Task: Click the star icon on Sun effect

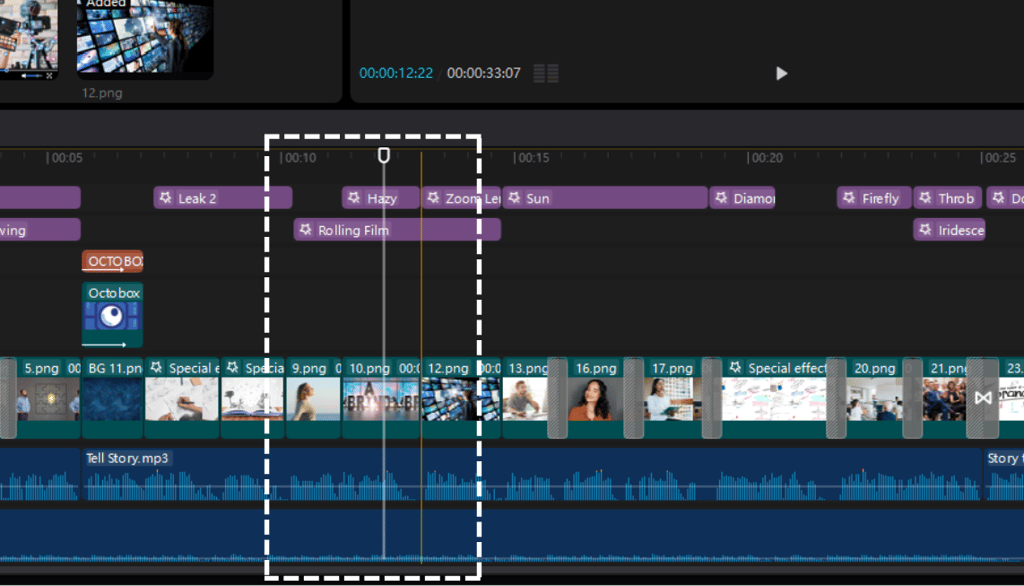Action: (514, 197)
